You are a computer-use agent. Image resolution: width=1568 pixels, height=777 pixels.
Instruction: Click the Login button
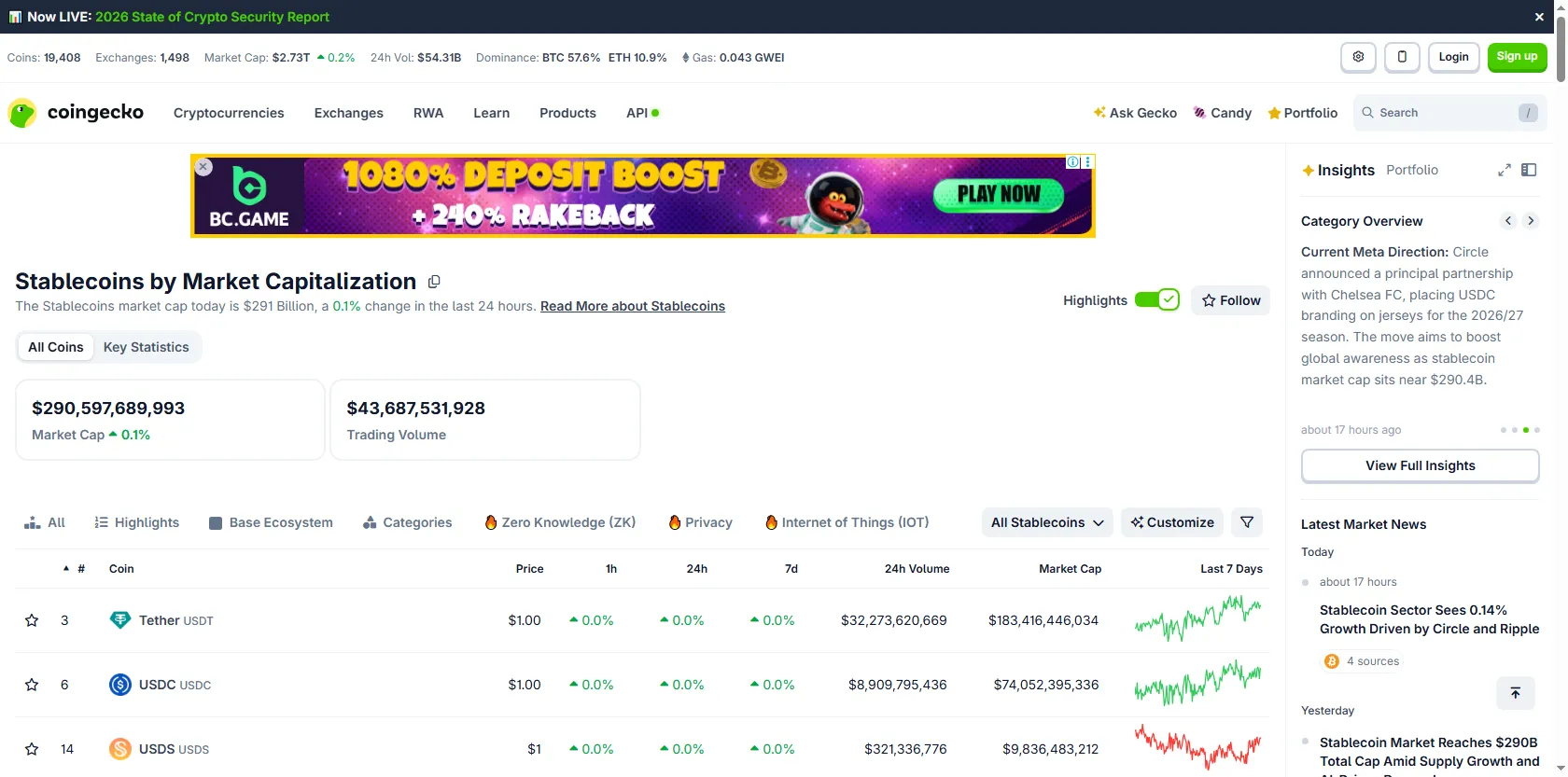click(1453, 57)
